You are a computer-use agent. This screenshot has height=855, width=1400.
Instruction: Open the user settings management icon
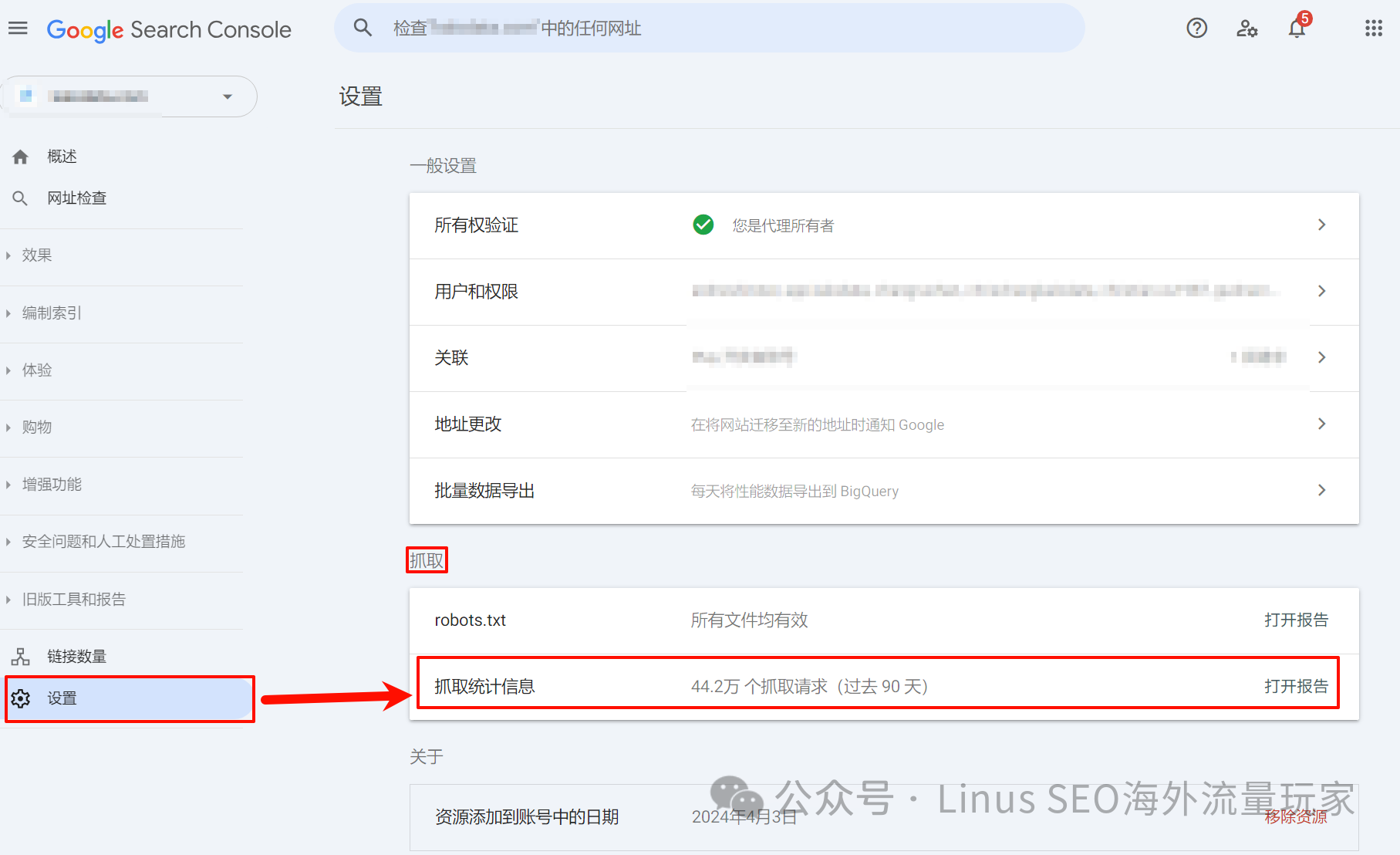coord(1247,29)
